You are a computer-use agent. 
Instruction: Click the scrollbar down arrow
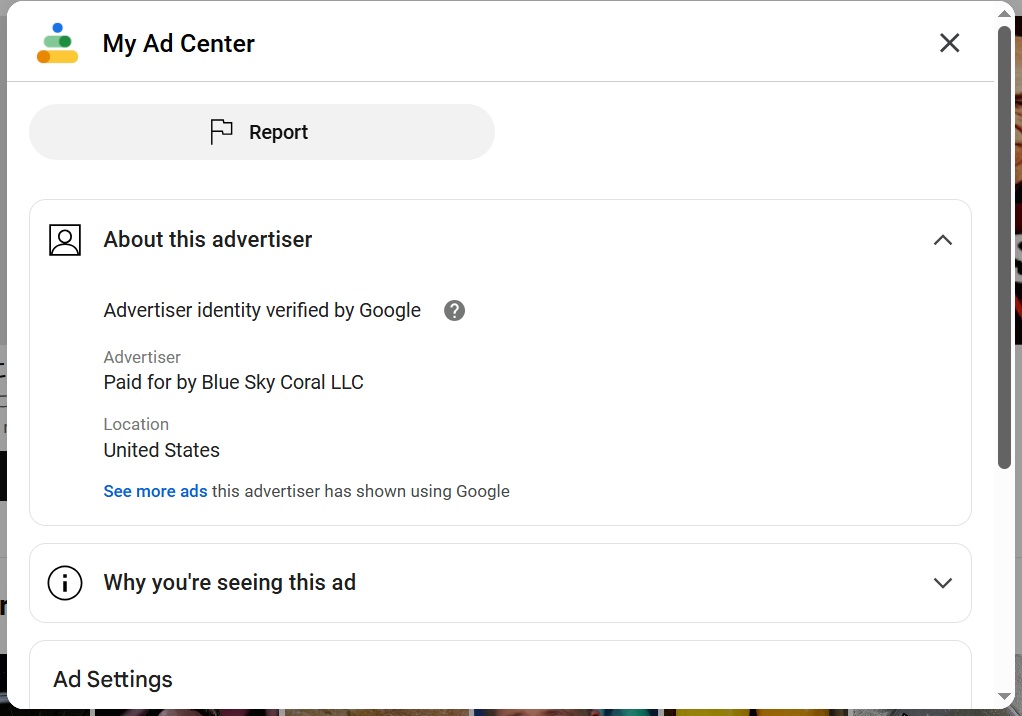tap(1004, 697)
